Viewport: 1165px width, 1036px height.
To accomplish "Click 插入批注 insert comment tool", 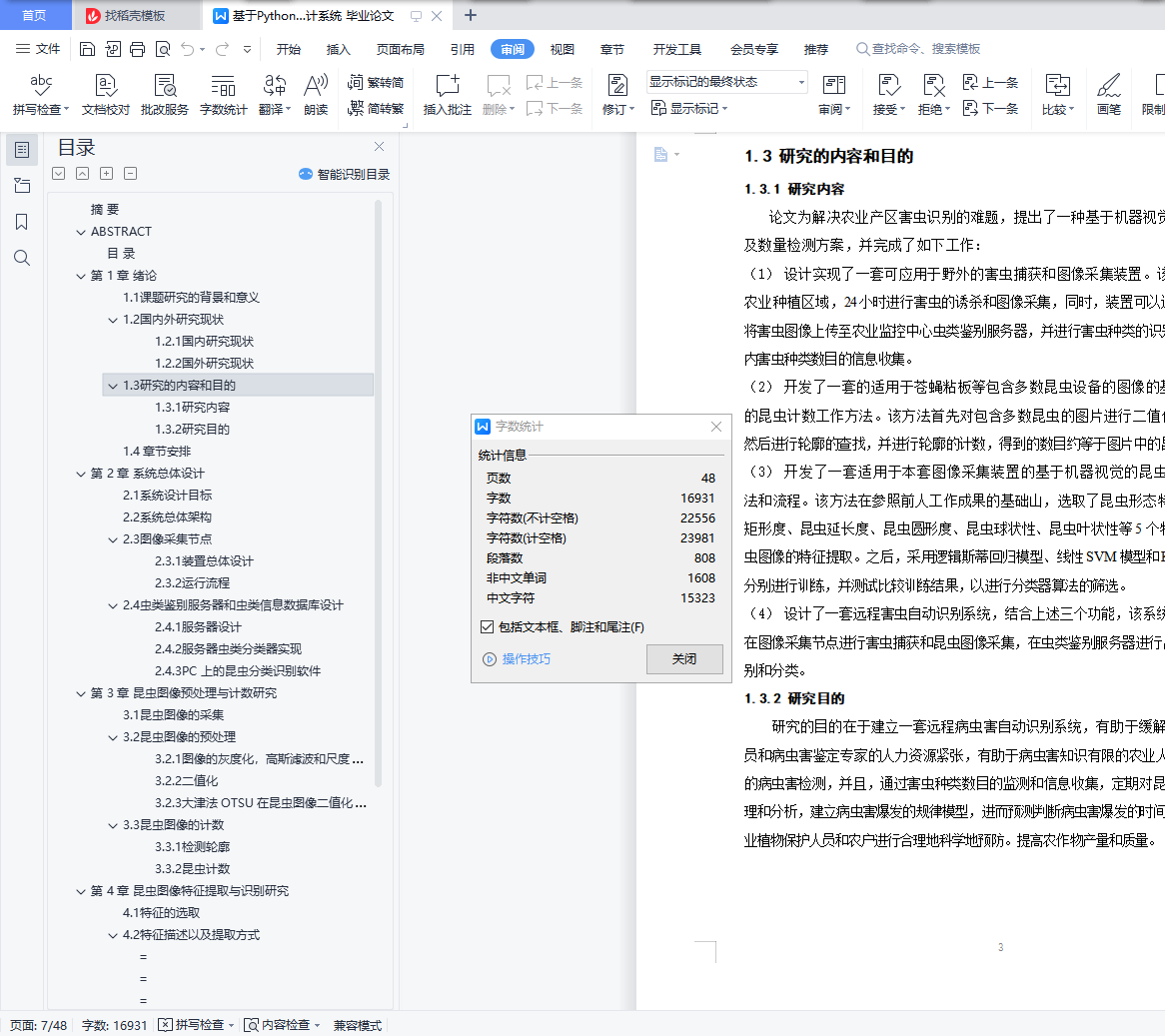I will [448, 95].
